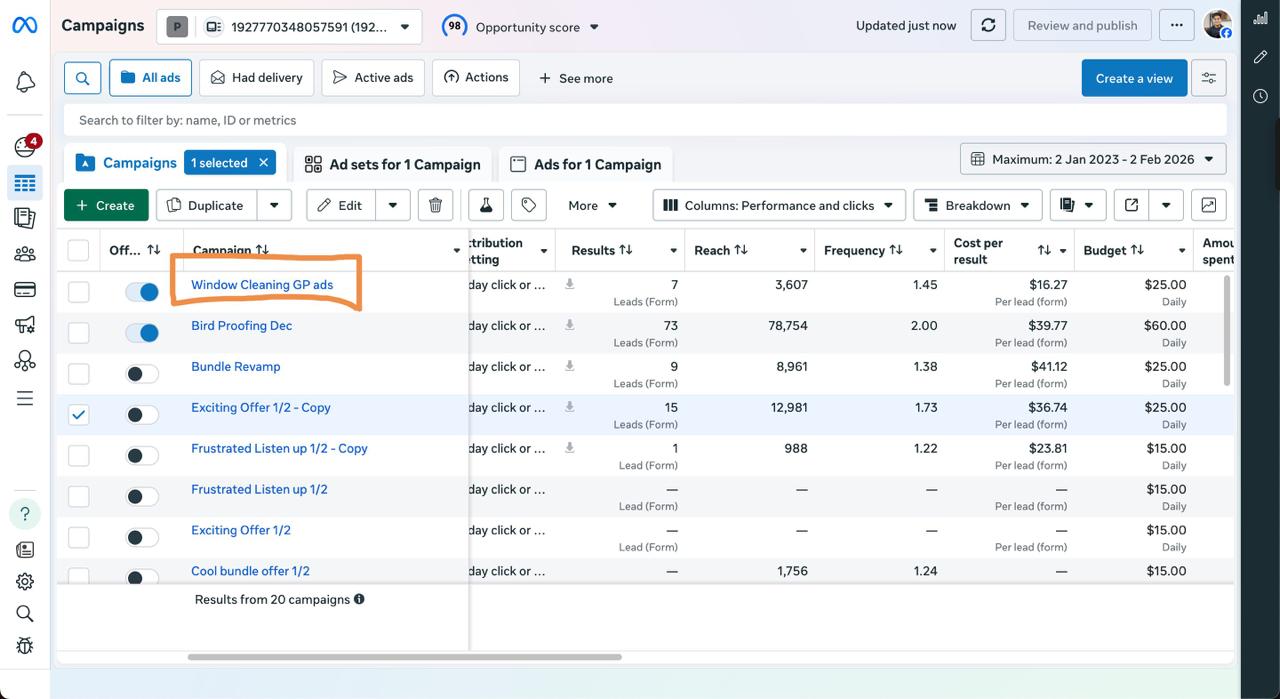The width and height of the screenshot is (1280, 699).
Task: Open bug report icon in sidebar
Action: tap(25, 646)
